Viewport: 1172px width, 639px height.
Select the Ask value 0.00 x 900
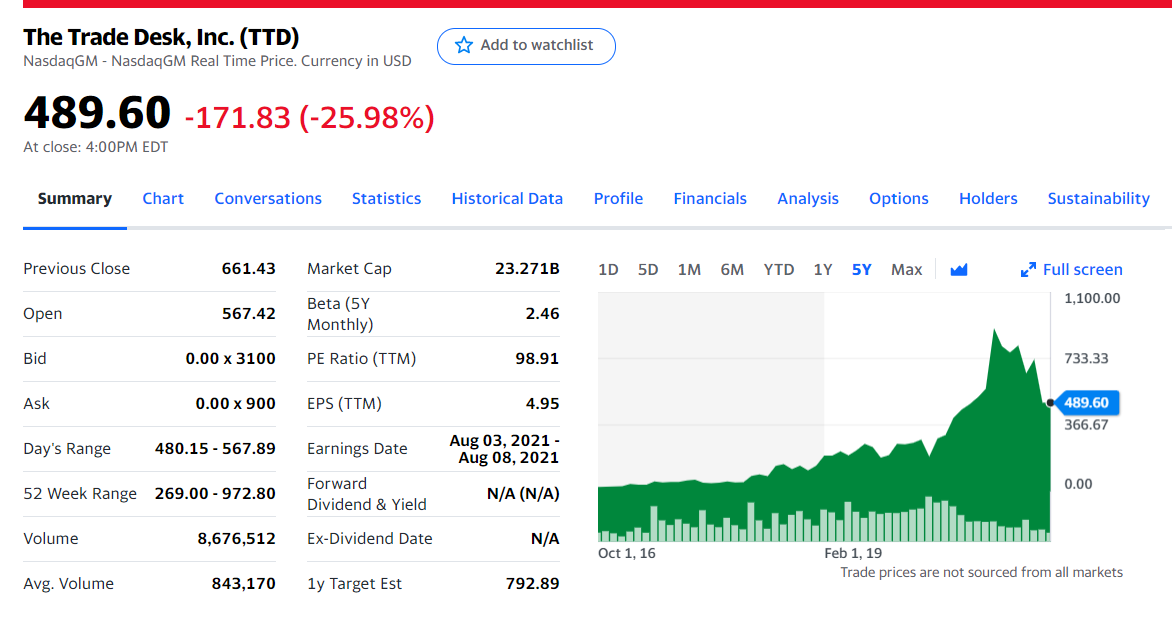235,404
